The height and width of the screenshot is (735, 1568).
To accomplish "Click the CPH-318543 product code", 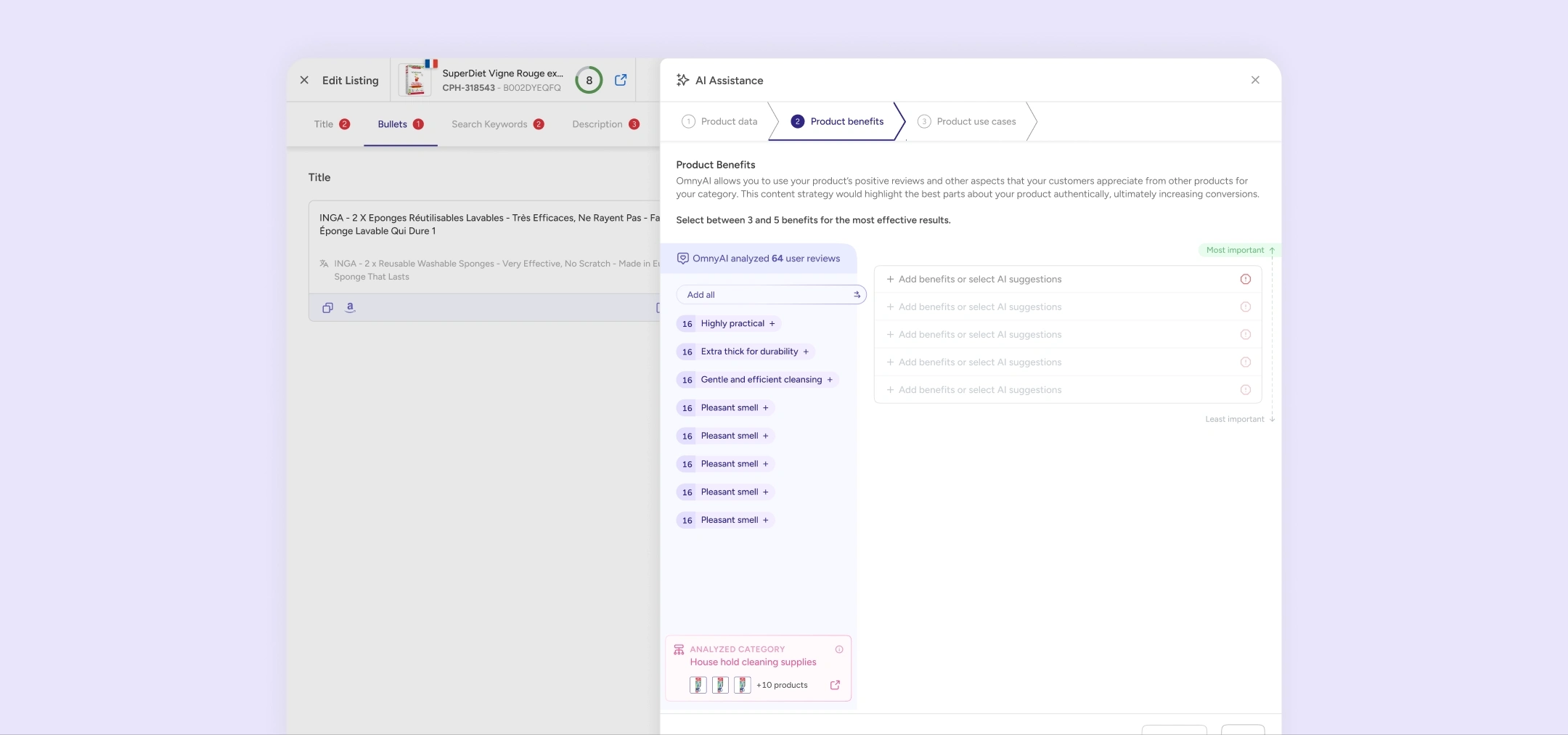I will click(468, 88).
